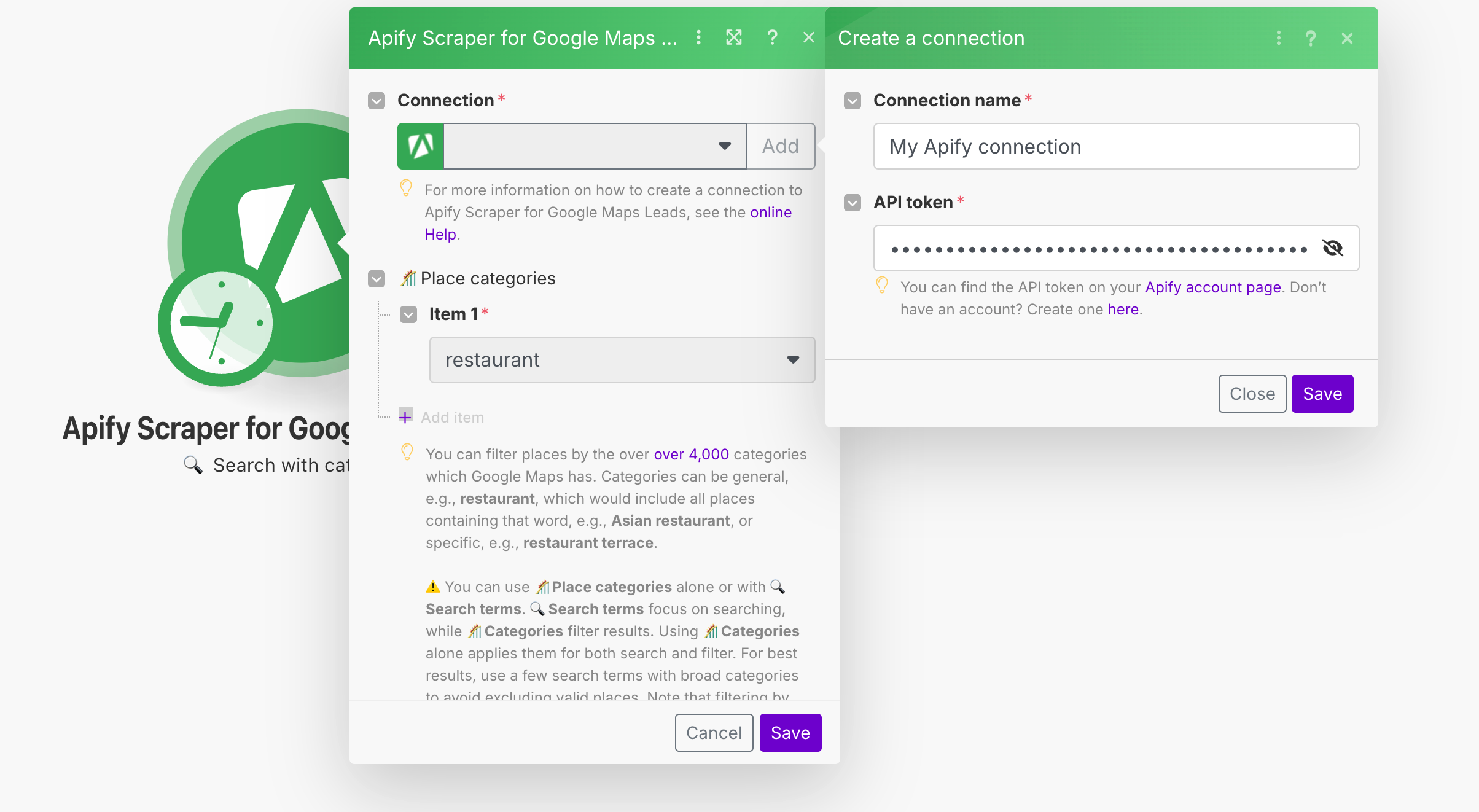Open the restaurant category dropdown
The width and height of the screenshot is (1479, 812).
pos(622,360)
